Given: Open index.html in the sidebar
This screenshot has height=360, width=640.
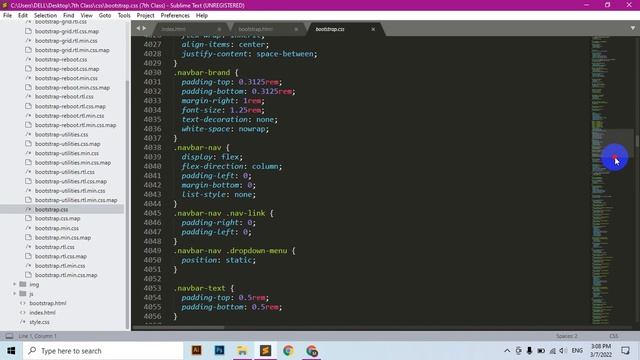Looking at the screenshot, I should 42,313.
